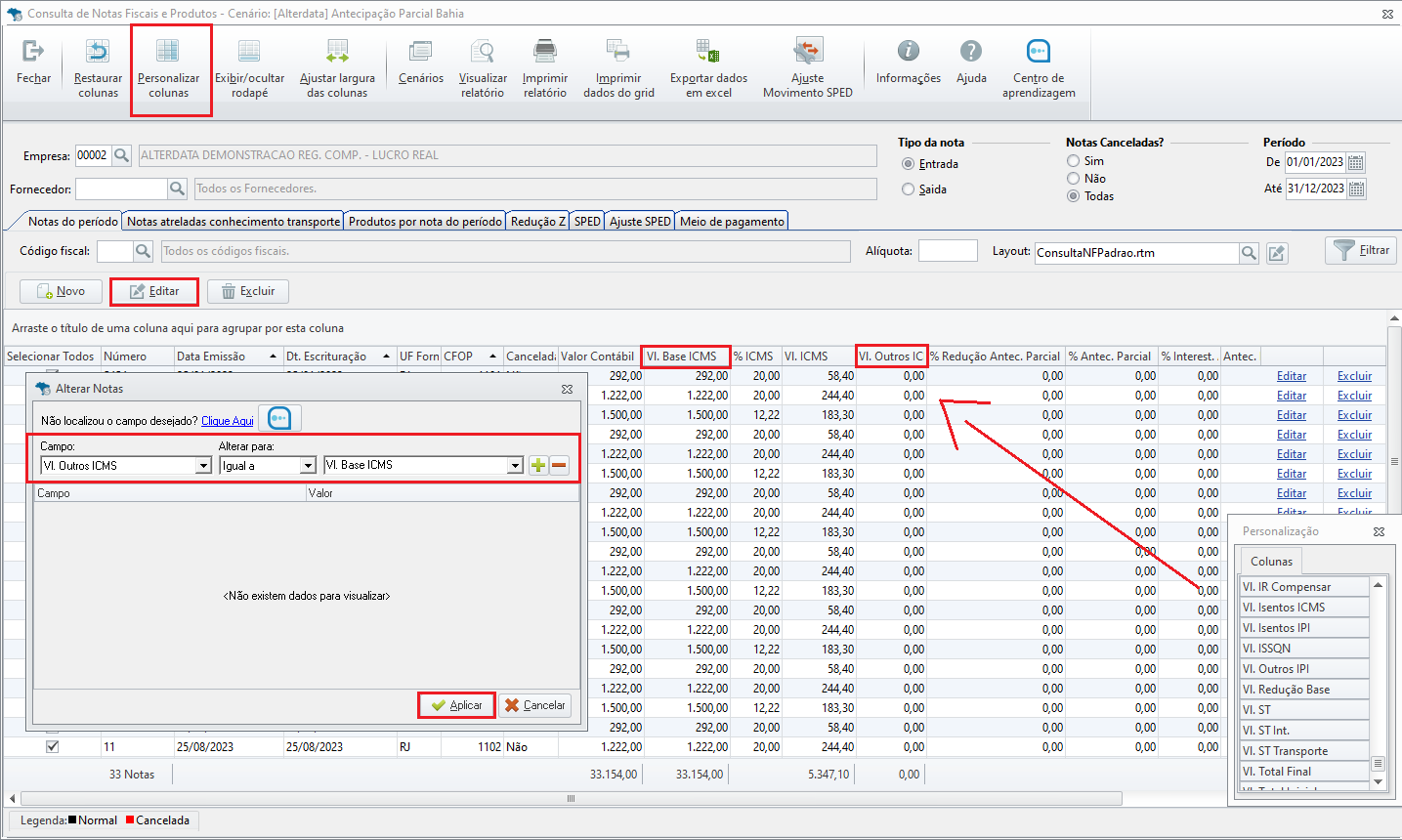
Task: Select Entrada note type
Action: tap(909, 164)
